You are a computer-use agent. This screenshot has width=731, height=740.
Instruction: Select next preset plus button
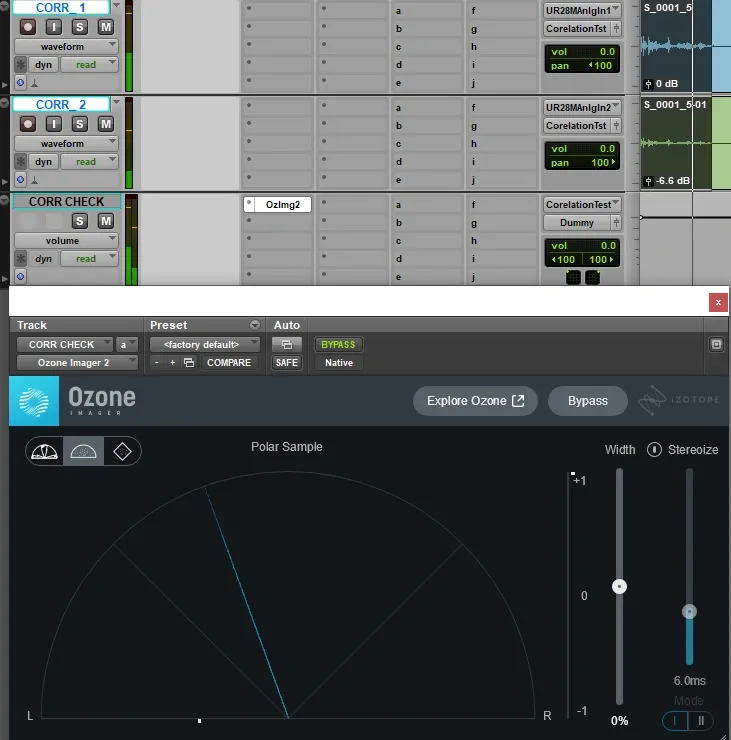[172, 362]
